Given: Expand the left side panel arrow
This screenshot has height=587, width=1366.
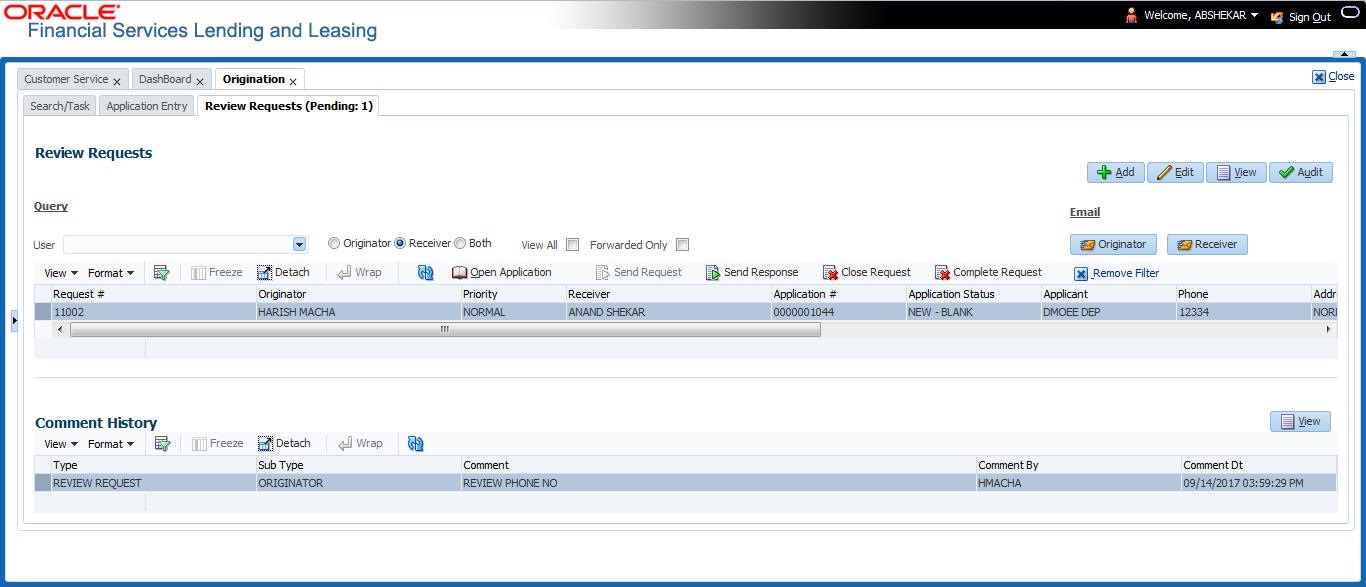Looking at the screenshot, I should (14, 320).
